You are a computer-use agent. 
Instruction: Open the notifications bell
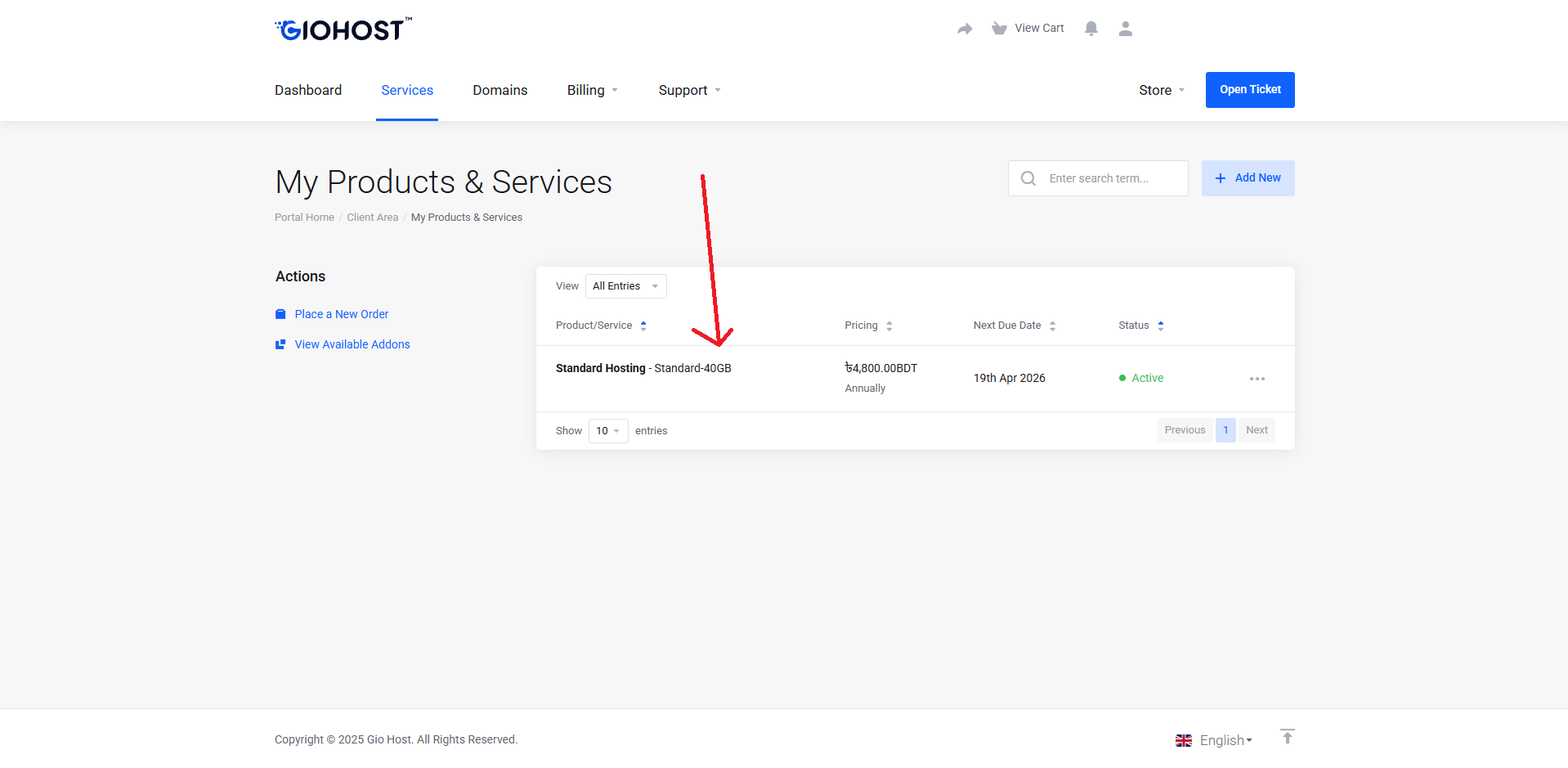click(1091, 29)
